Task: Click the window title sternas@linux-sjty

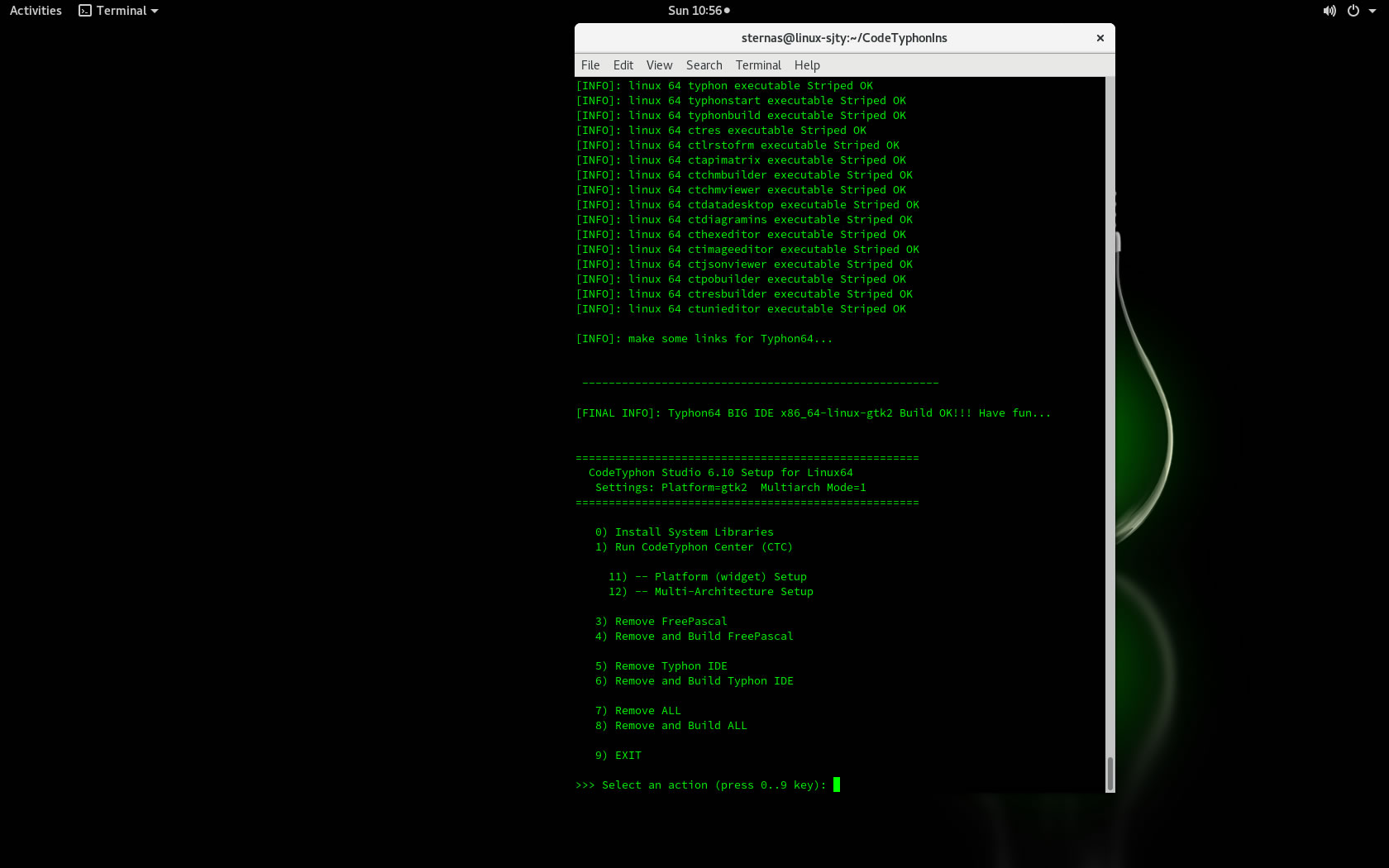Action: pos(844,38)
